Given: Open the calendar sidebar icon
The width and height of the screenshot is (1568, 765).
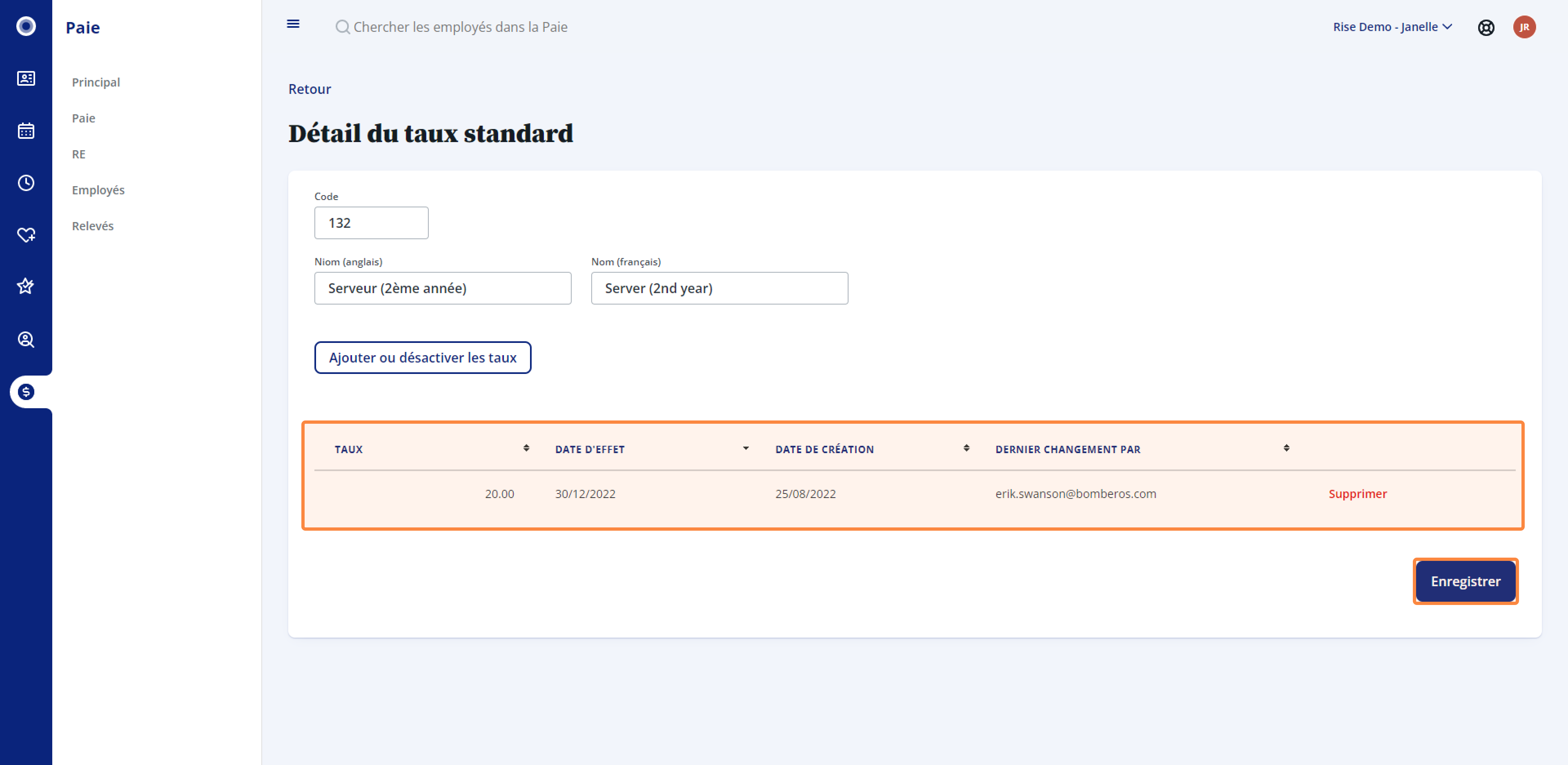Looking at the screenshot, I should 26,131.
